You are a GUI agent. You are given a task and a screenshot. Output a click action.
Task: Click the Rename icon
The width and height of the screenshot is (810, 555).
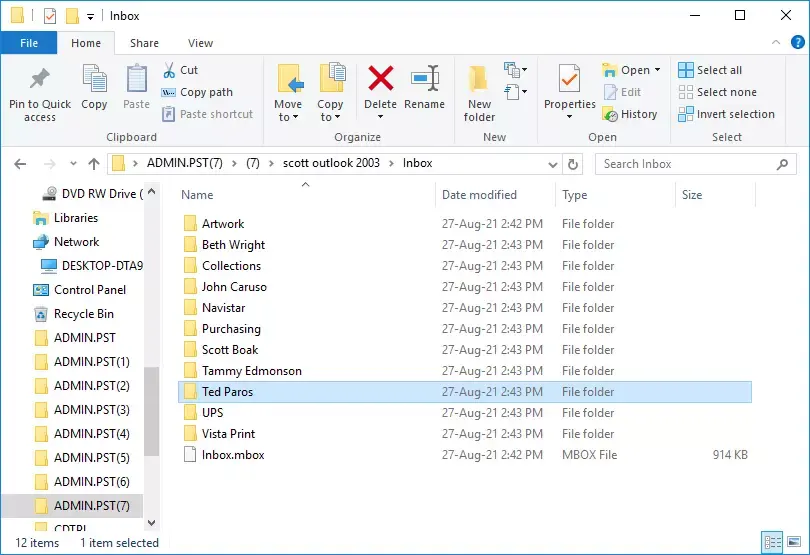(x=425, y=78)
